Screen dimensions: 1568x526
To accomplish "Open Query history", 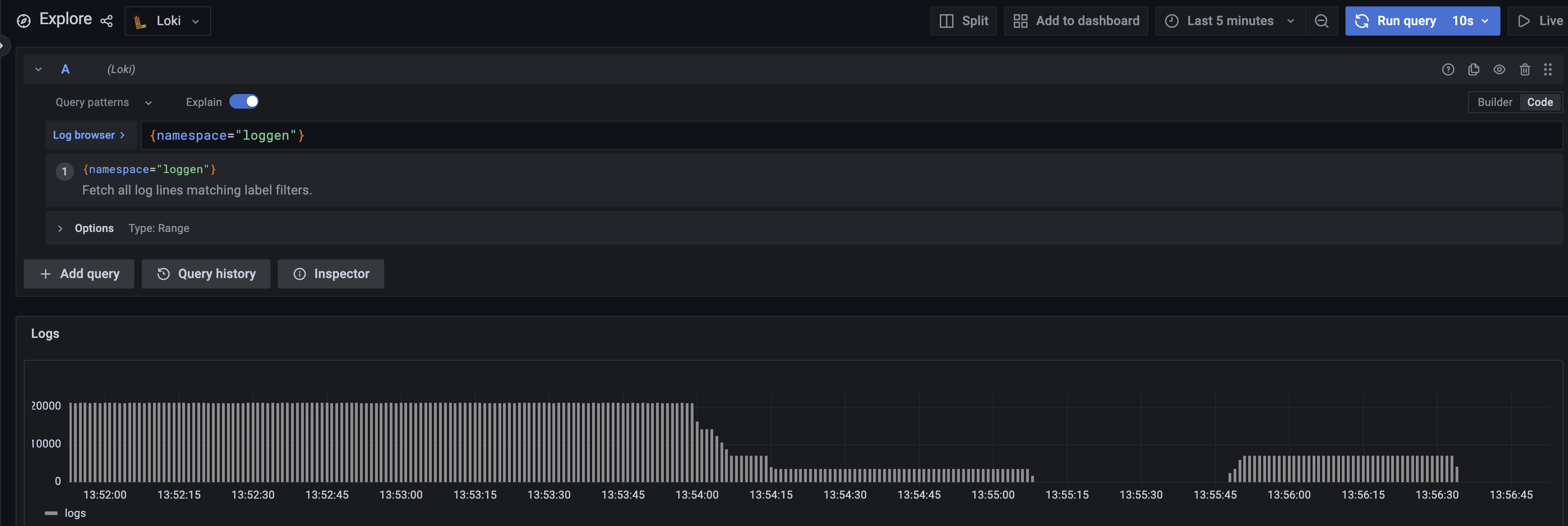I will (x=205, y=274).
